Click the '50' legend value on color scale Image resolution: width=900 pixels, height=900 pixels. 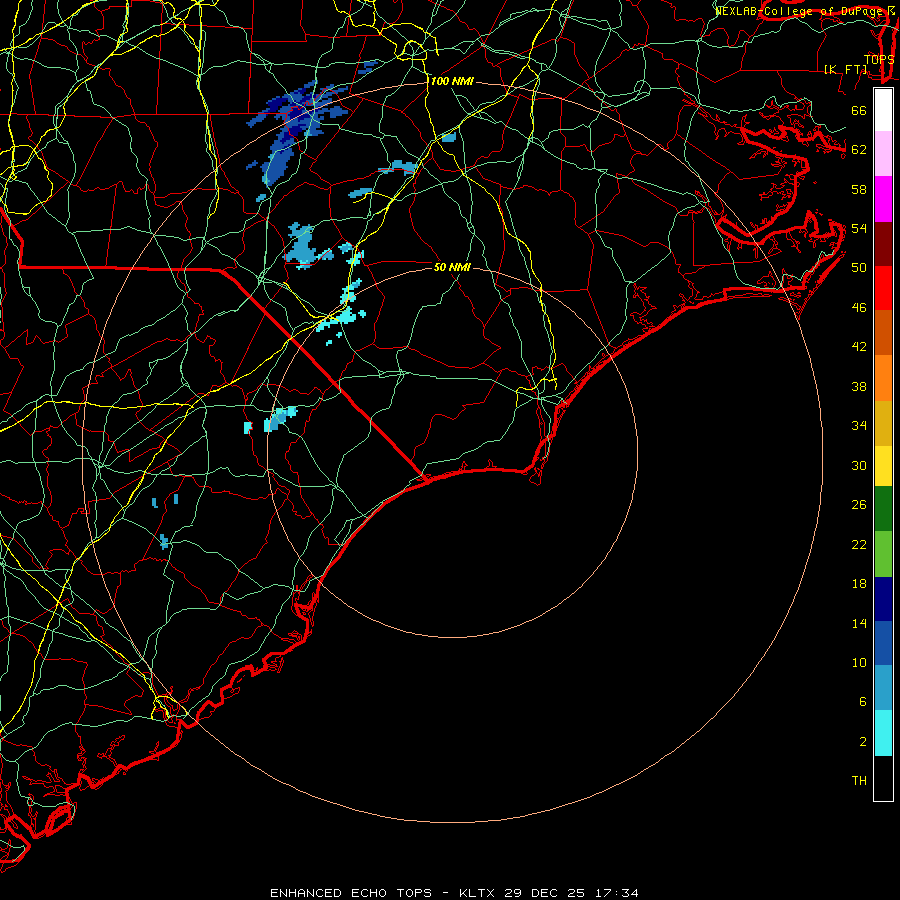coord(859,267)
